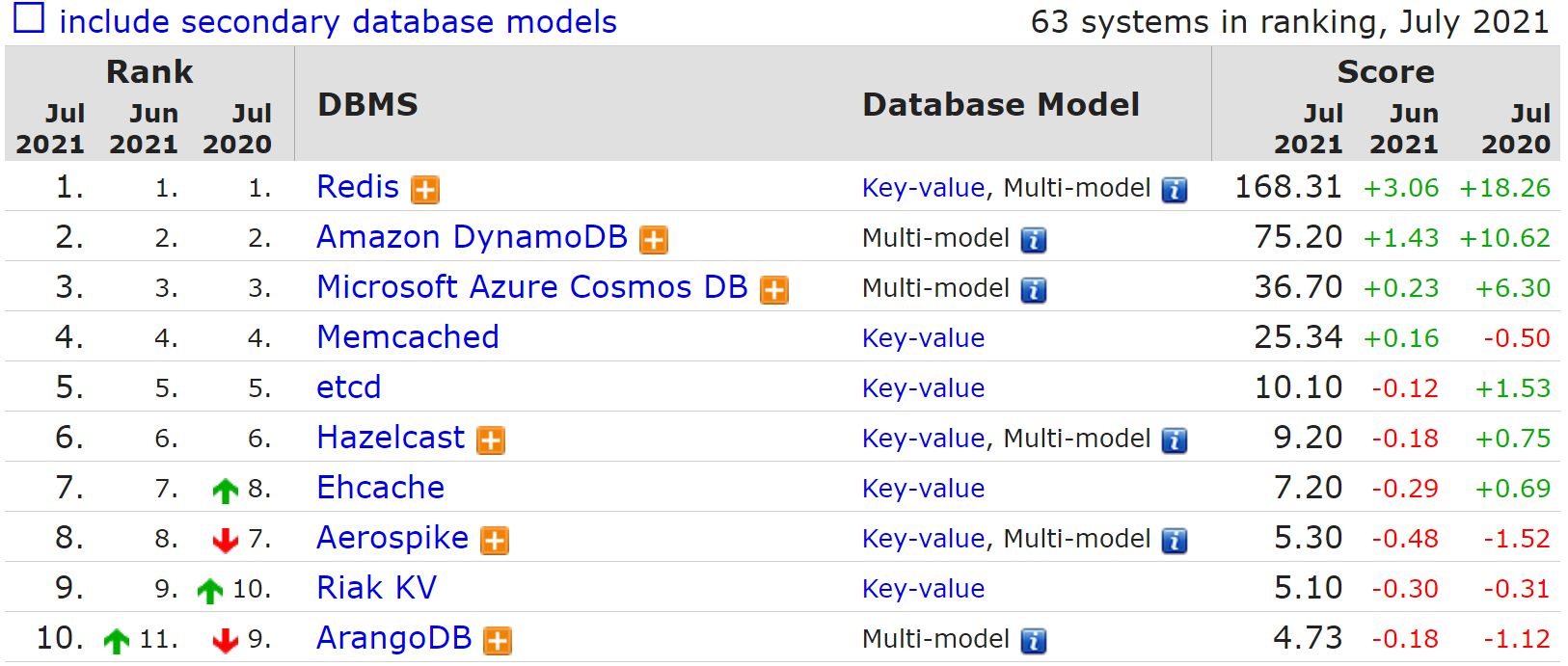Go to the etcd system page
The image size is (1568, 666).
[349, 387]
